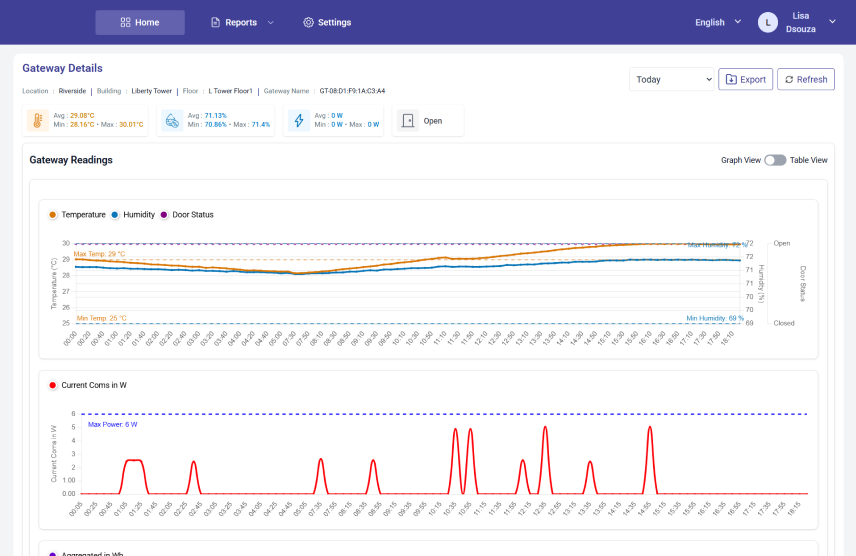Open the Today date range dropdown
The height and width of the screenshot is (556, 856).
(671, 79)
